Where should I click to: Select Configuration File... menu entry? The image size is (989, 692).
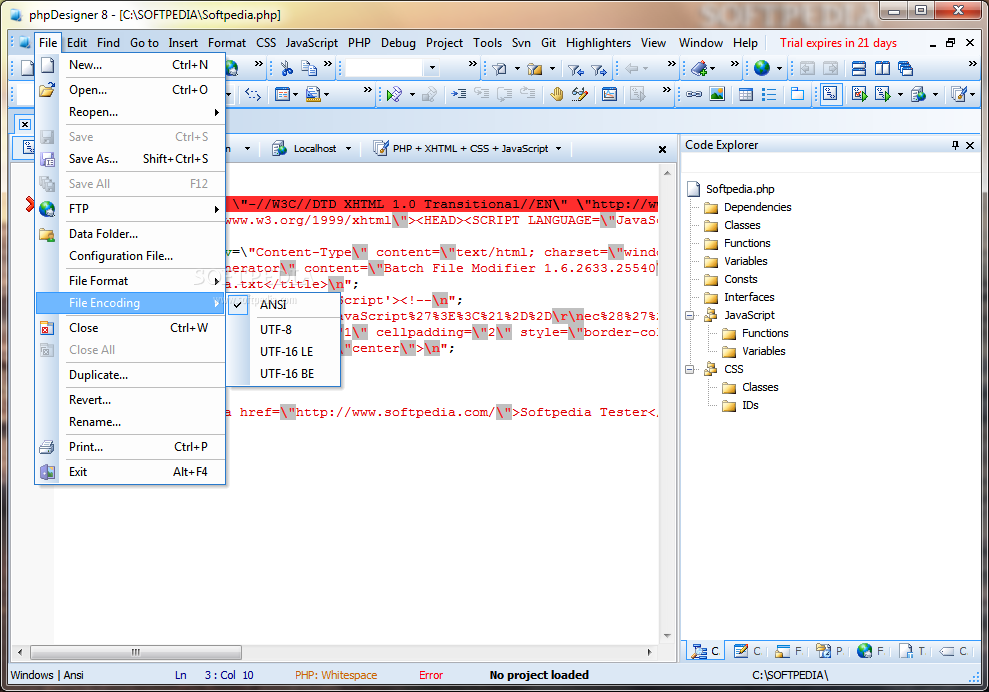(130, 256)
